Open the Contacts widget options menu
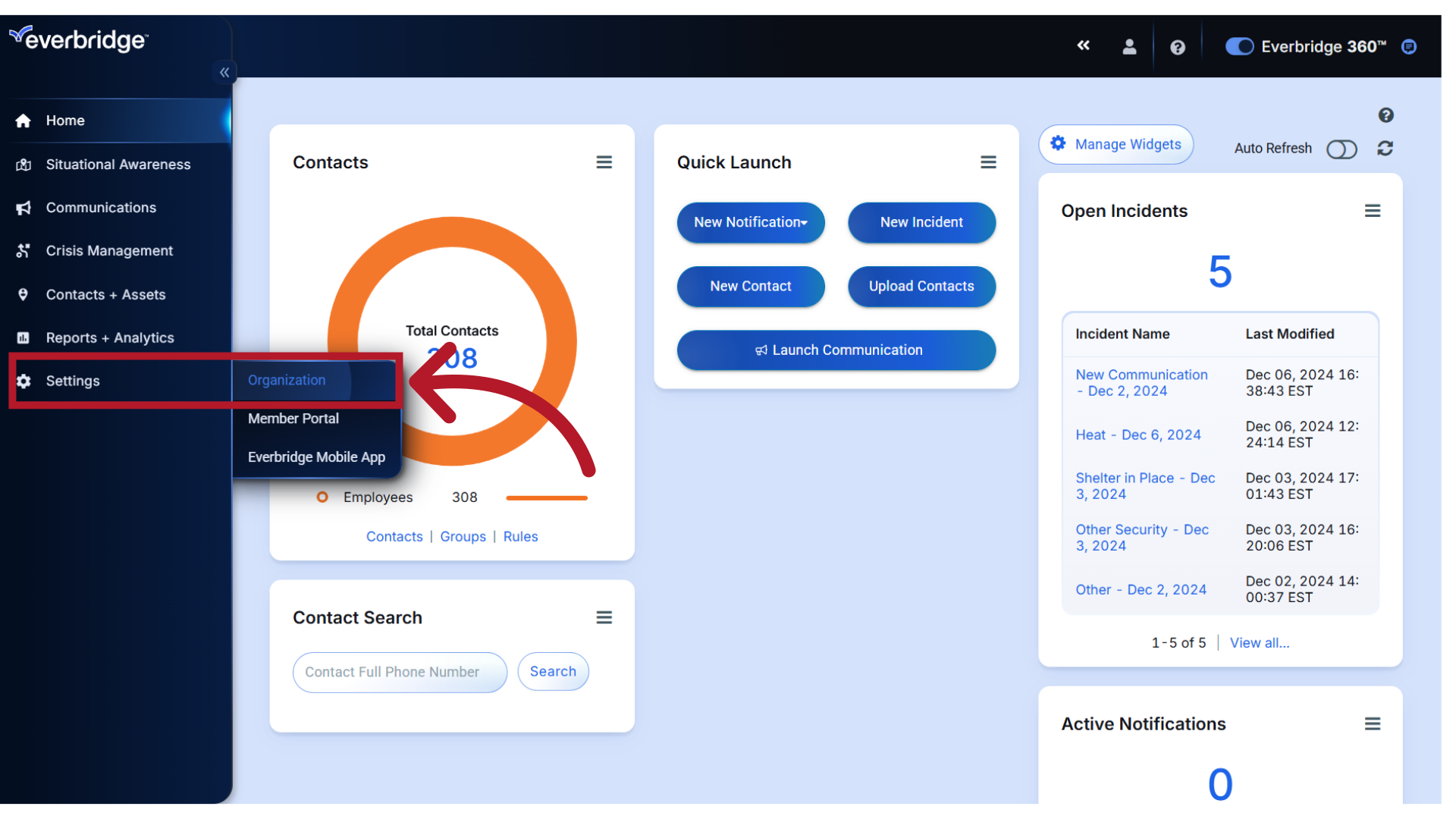The height and width of the screenshot is (819, 1456). (604, 162)
